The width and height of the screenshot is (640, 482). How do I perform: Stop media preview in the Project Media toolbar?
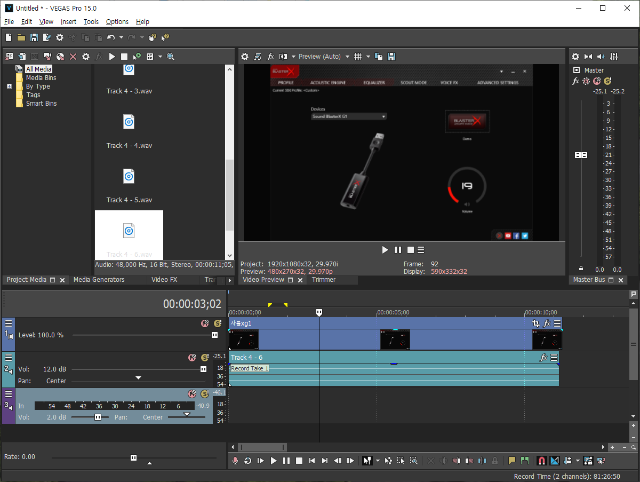click(x=124, y=57)
